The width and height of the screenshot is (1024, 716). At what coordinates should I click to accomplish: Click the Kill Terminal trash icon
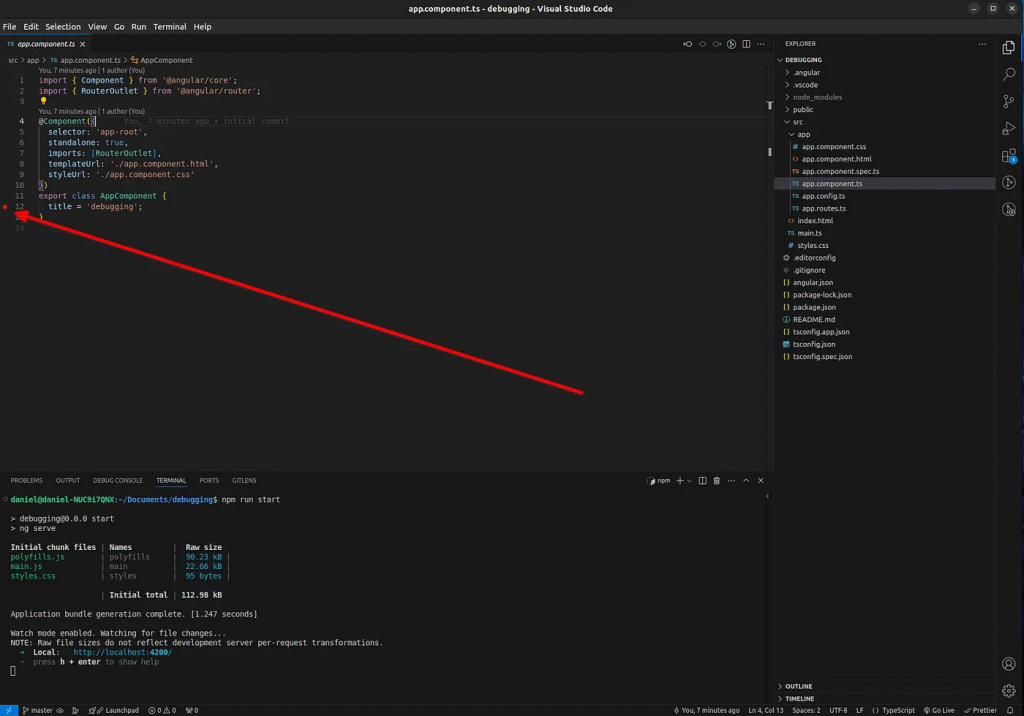(x=717, y=481)
